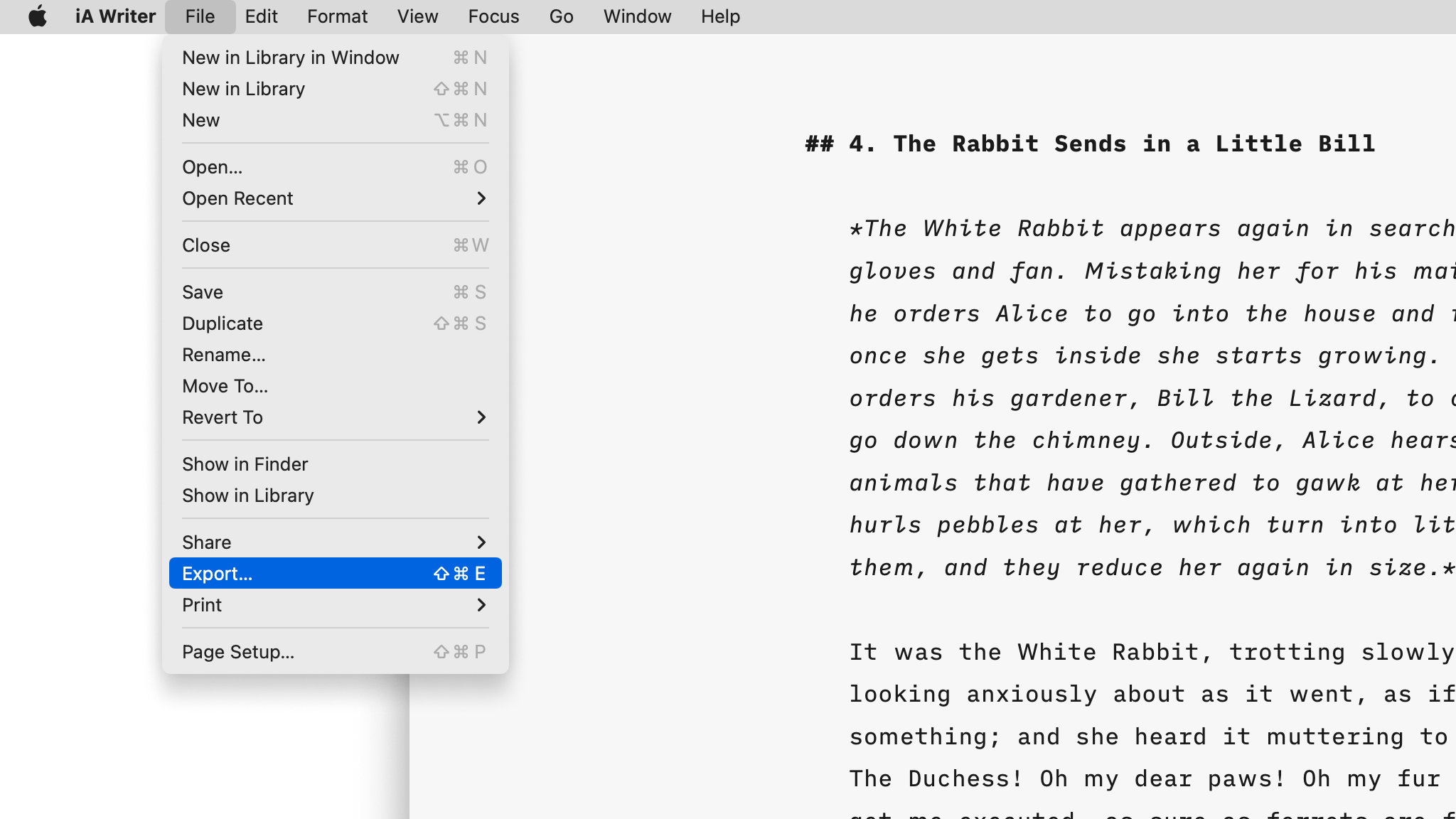
Task: Choose New in Library in Window
Action: click(x=290, y=58)
